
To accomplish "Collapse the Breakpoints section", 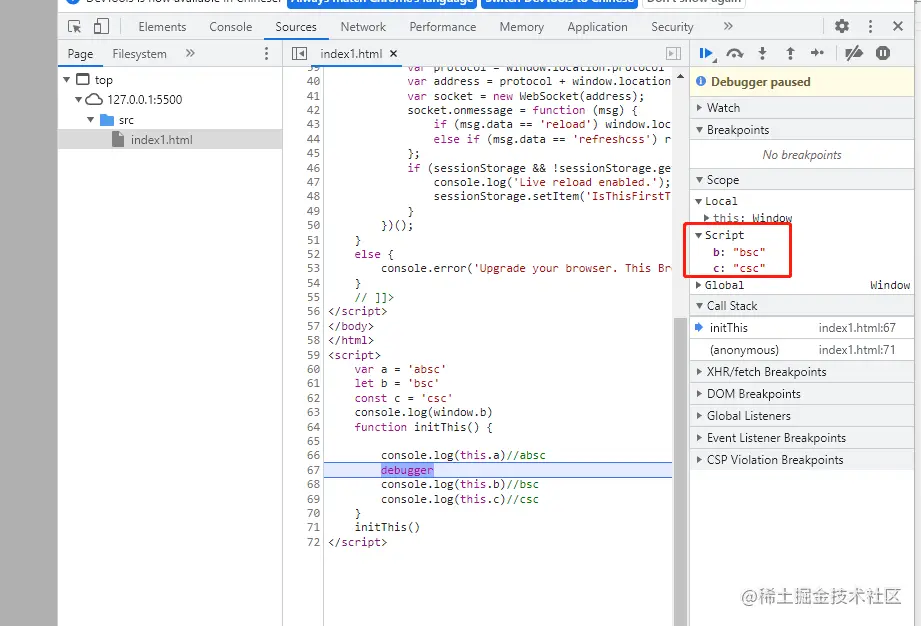I will pyautogui.click(x=801, y=130).
